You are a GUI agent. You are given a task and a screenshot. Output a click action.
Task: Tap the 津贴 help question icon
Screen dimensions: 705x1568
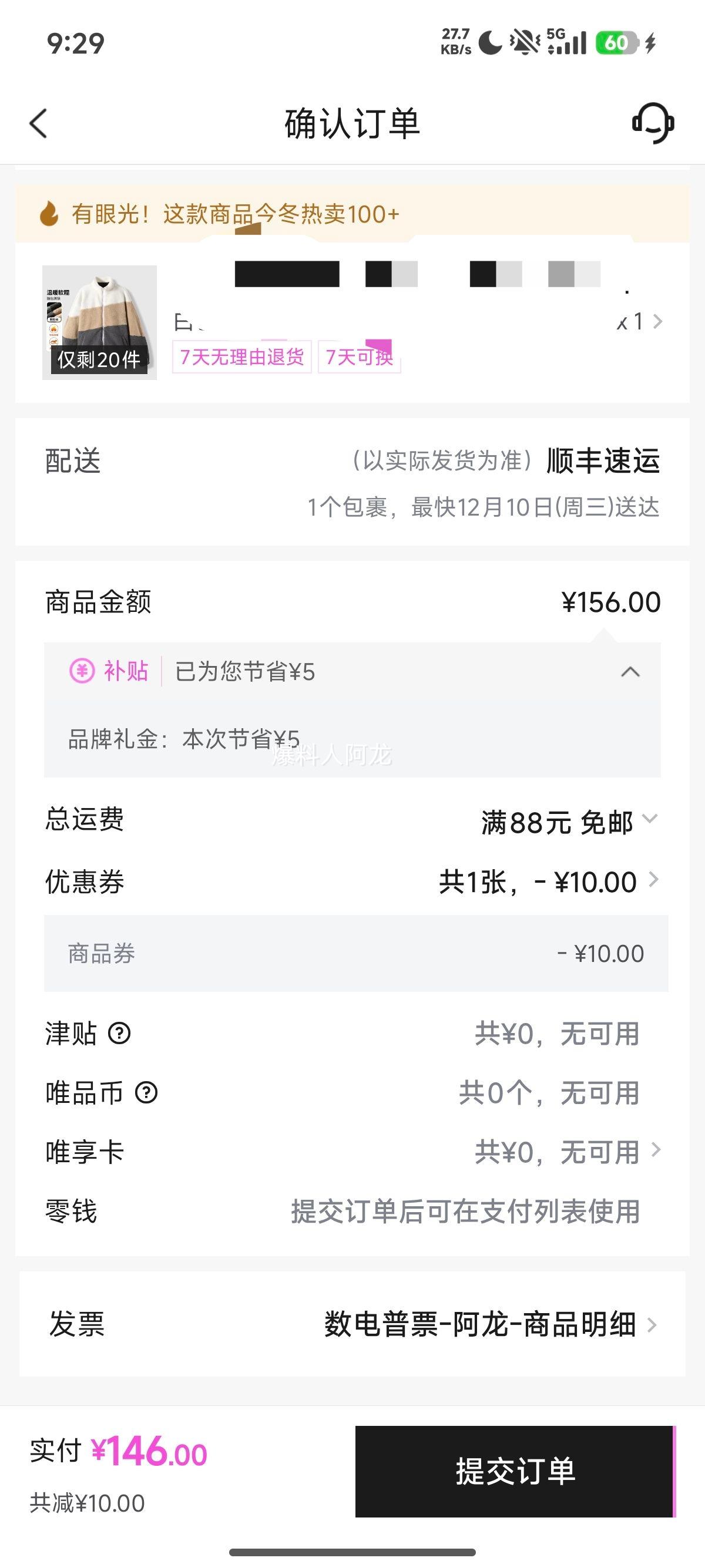[x=119, y=1033]
